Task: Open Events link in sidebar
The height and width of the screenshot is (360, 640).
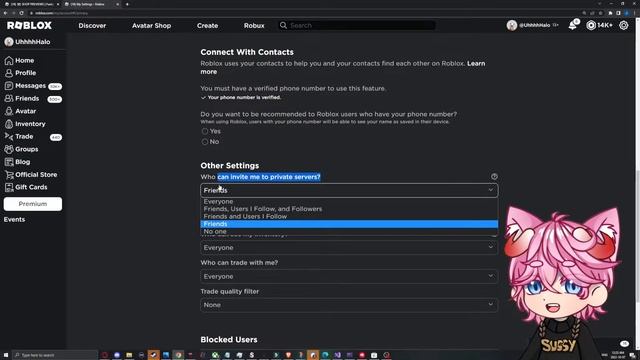Action: pos(14,220)
